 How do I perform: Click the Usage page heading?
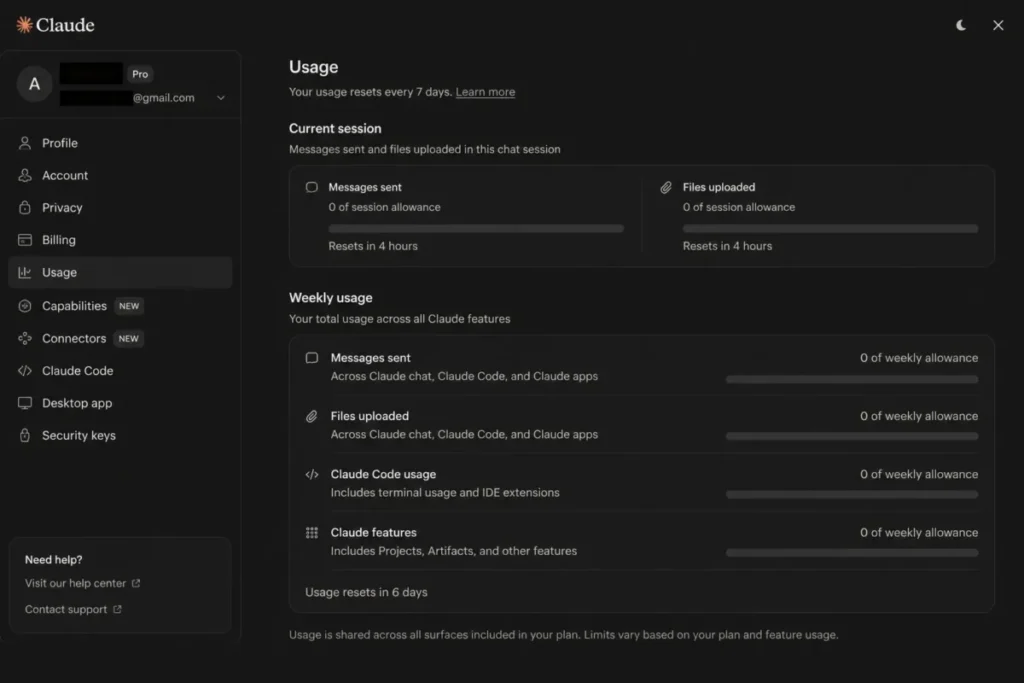[x=313, y=67]
